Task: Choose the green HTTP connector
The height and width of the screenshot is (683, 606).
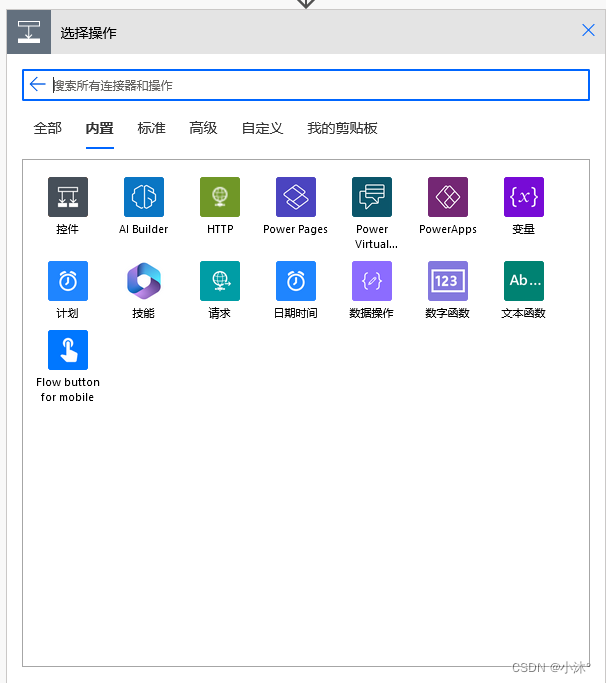Action: (220, 197)
